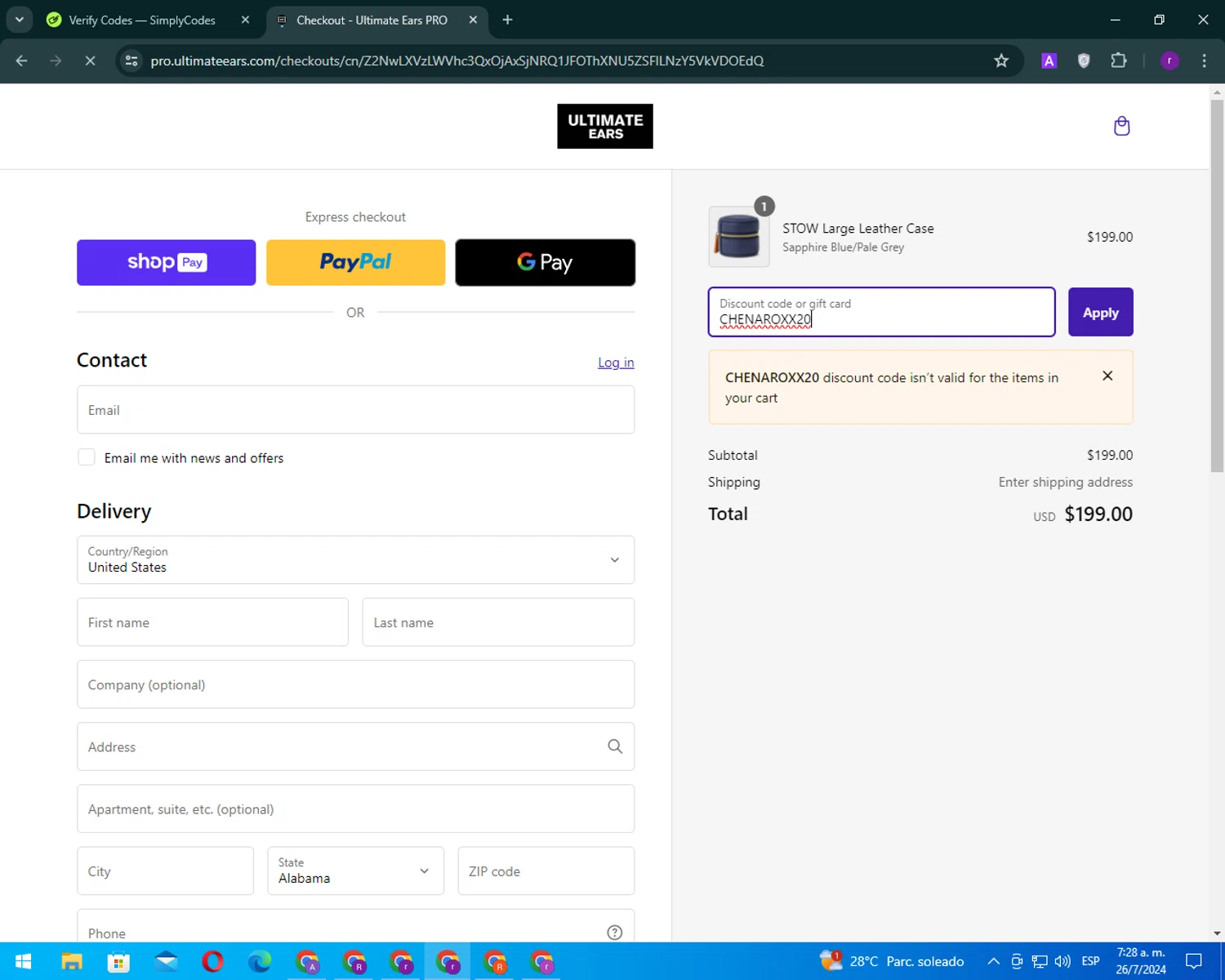The height and width of the screenshot is (980, 1225).
Task: Click the scrollbar up arrow
Action: click(x=1217, y=91)
